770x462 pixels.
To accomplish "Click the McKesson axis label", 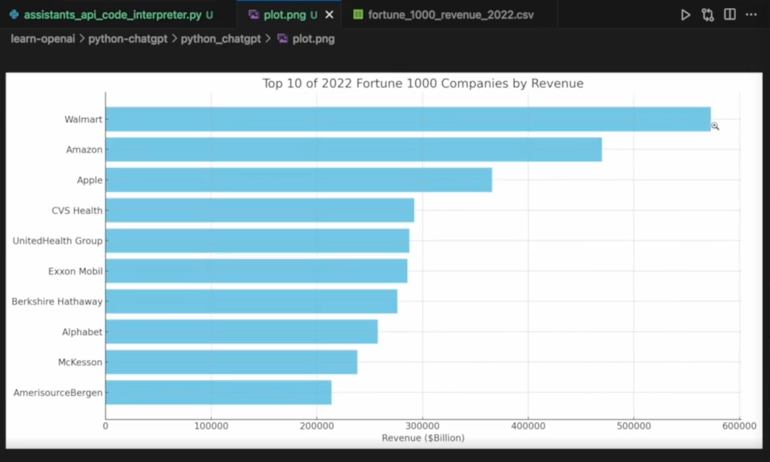I will (80, 362).
